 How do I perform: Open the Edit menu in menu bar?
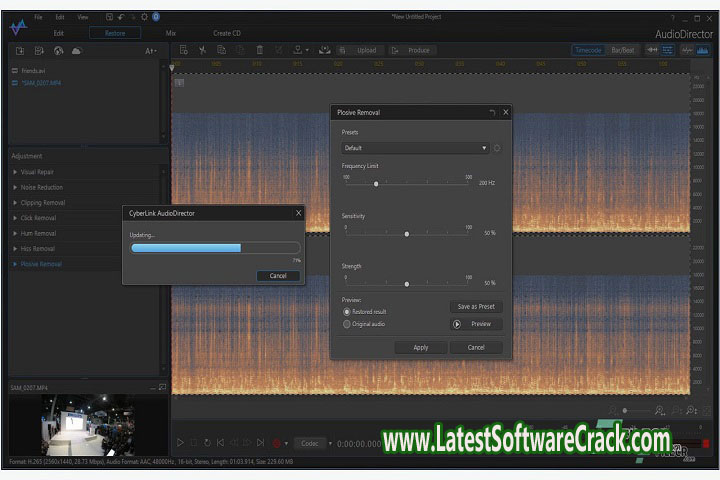pos(60,17)
